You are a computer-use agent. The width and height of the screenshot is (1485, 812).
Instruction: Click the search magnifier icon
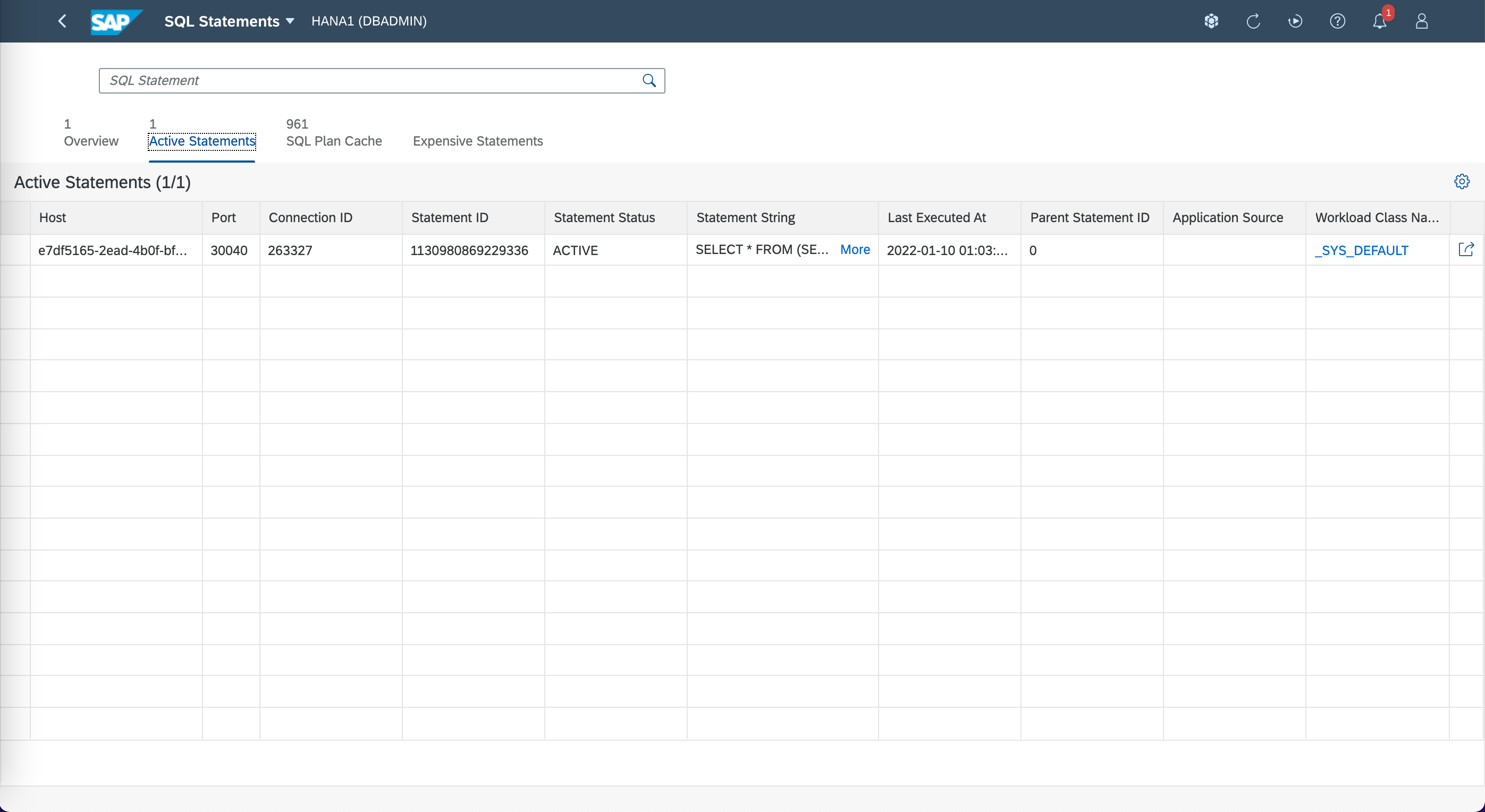coord(649,81)
